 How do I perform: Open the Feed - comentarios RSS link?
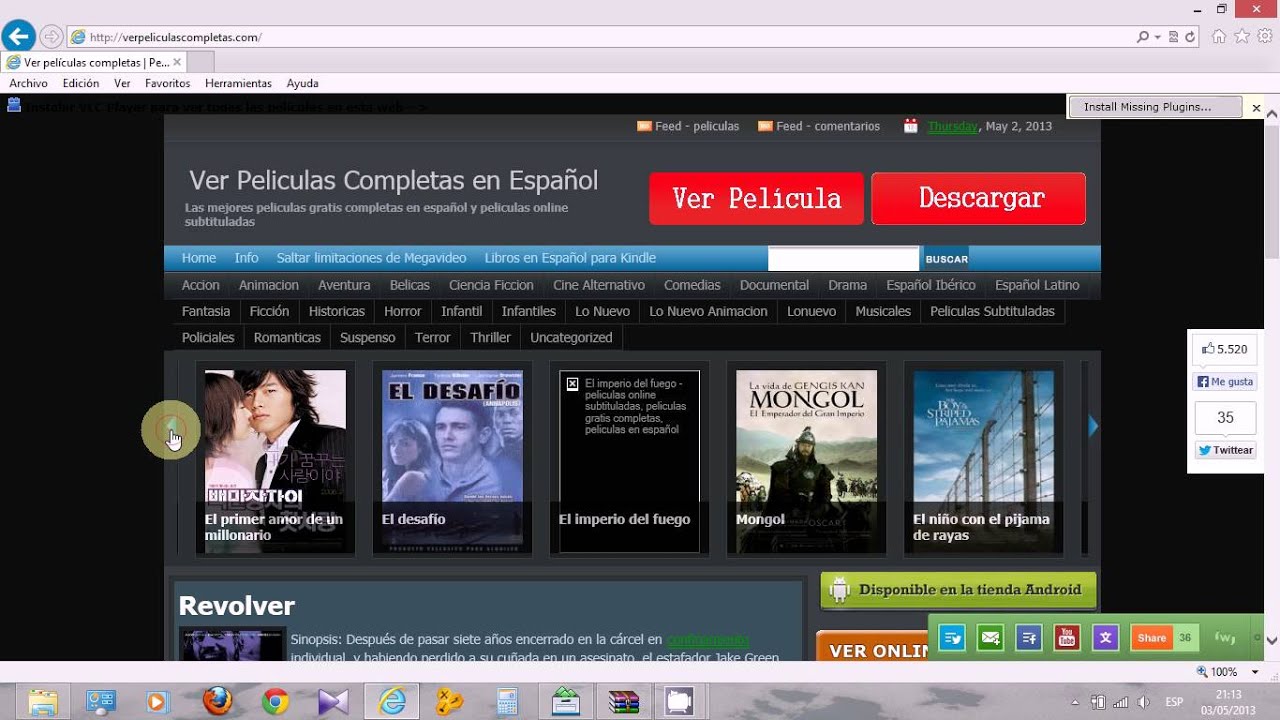pyautogui.click(x=819, y=126)
